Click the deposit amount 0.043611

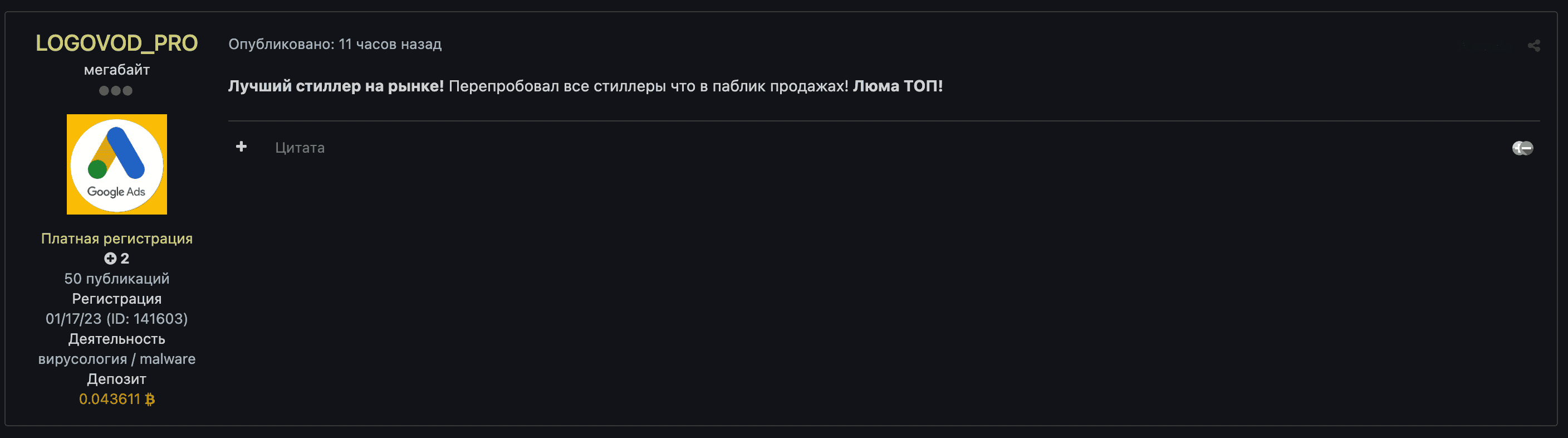pos(110,399)
